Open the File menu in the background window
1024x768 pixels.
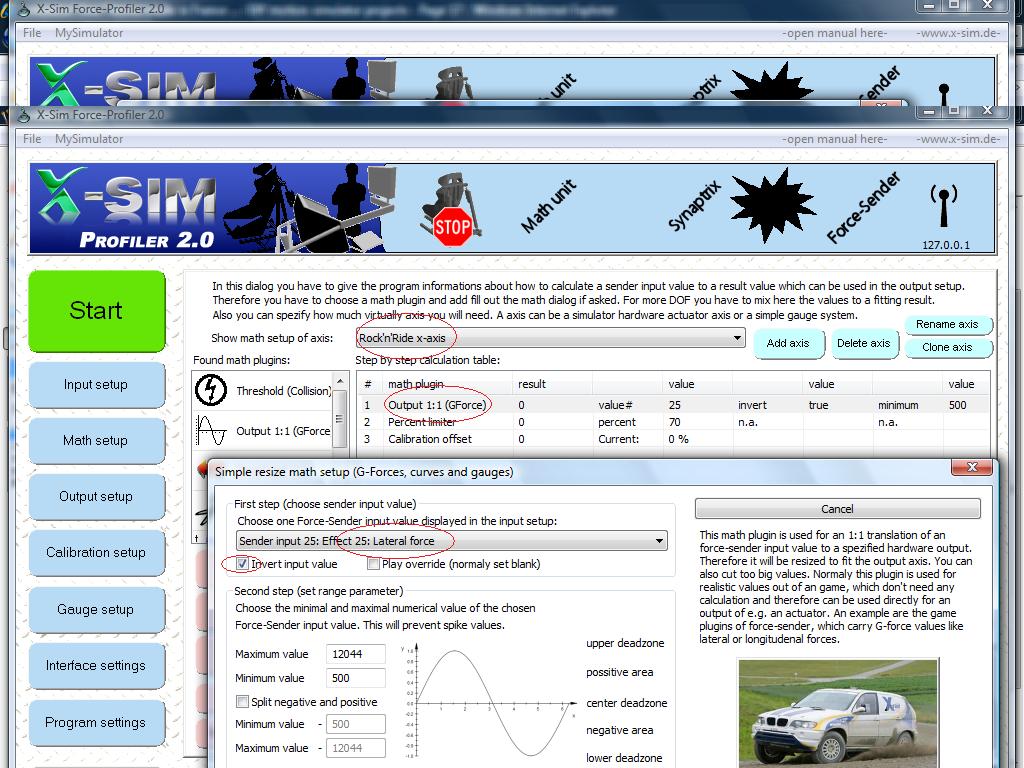[x=32, y=33]
